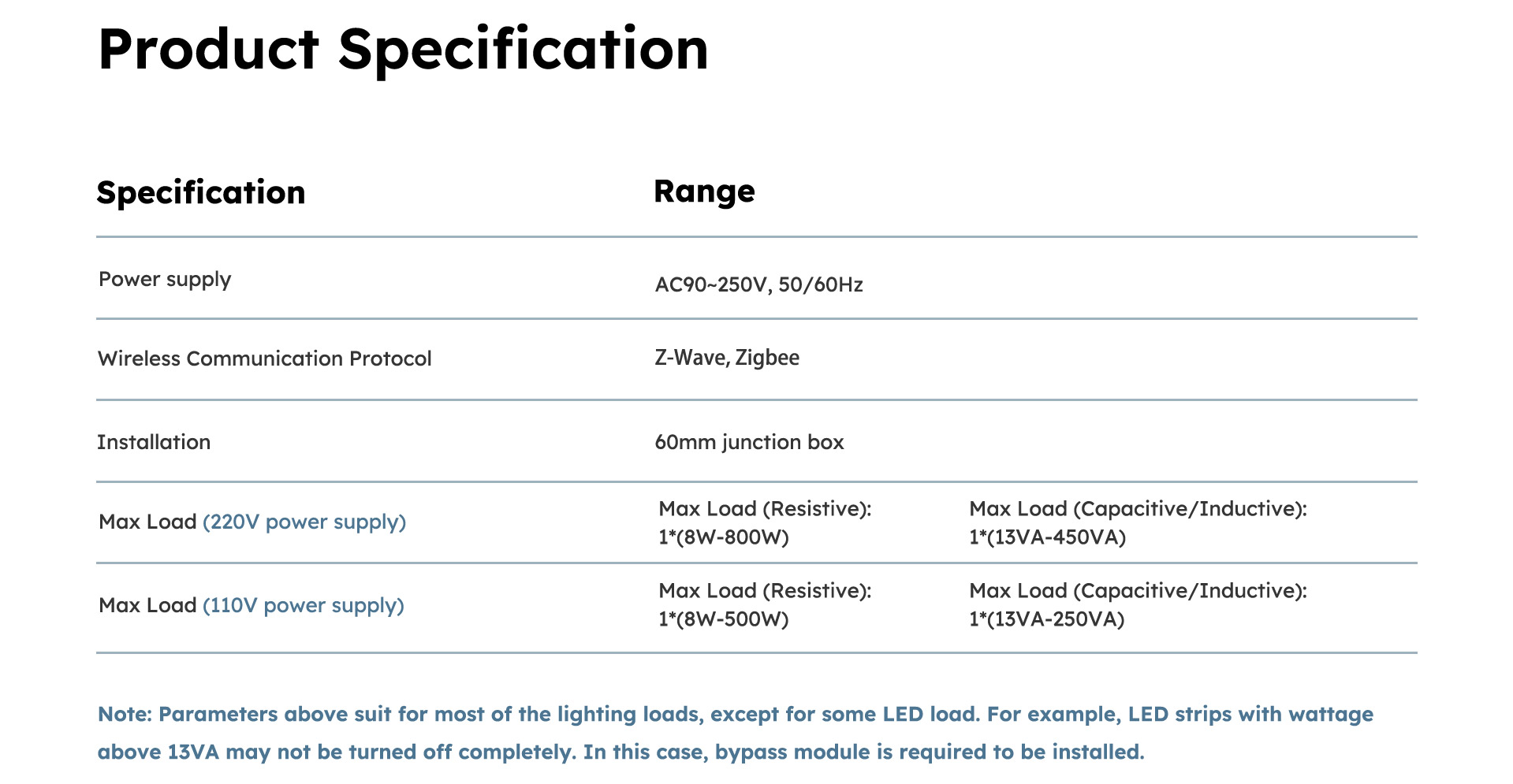
Task: Select the Specification column header
Action: tap(201, 193)
